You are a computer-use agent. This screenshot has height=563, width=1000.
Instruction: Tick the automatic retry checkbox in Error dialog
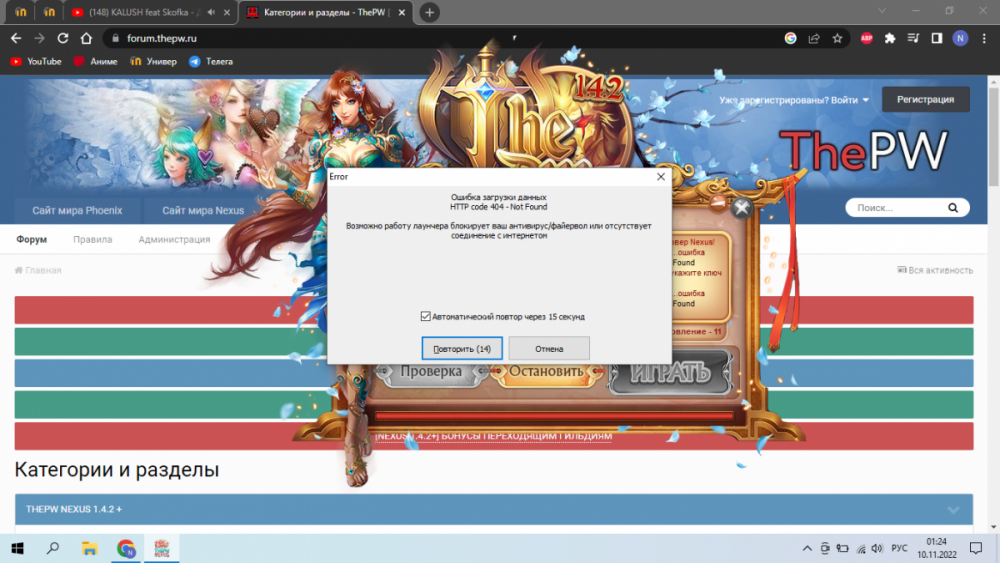(x=426, y=316)
